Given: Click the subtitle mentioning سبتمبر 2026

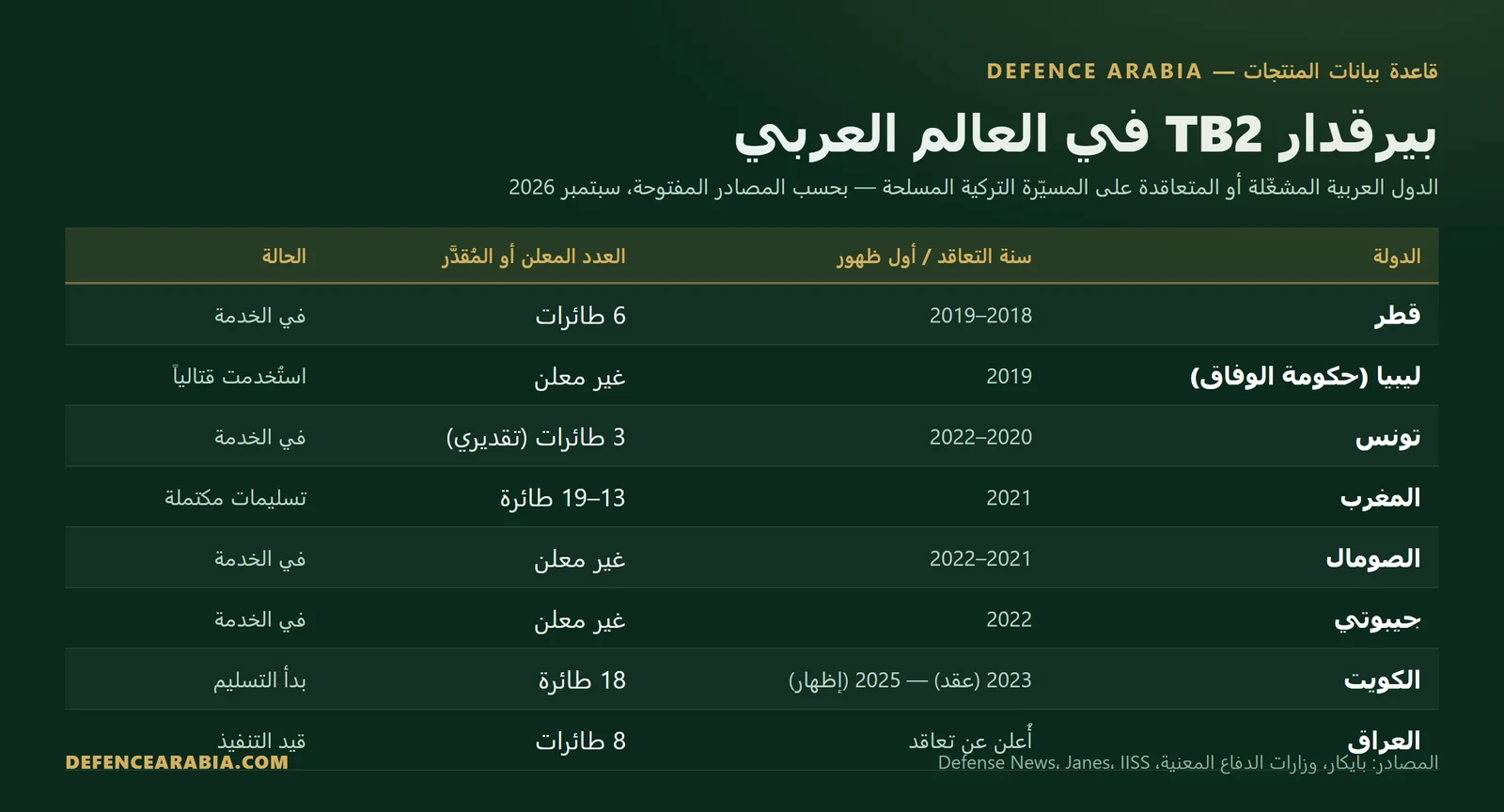Looking at the screenshot, I should tap(973, 187).
